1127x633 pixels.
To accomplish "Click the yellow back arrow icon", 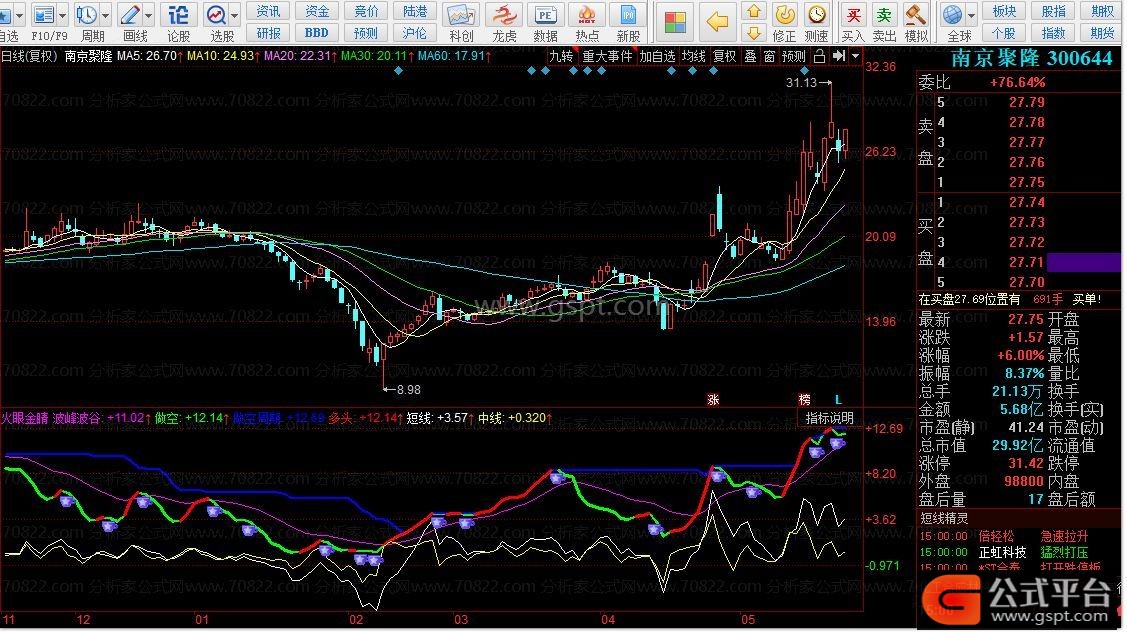I will click(717, 22).
